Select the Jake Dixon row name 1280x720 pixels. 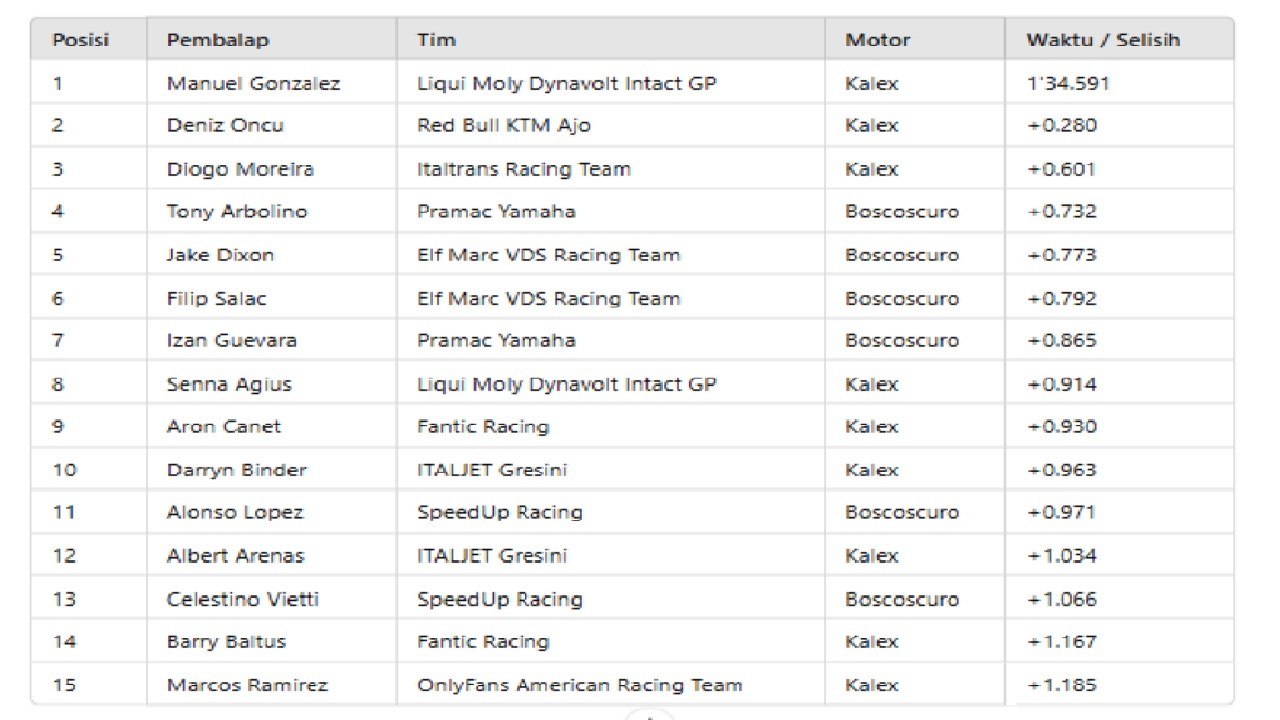[x=220, y=255]
